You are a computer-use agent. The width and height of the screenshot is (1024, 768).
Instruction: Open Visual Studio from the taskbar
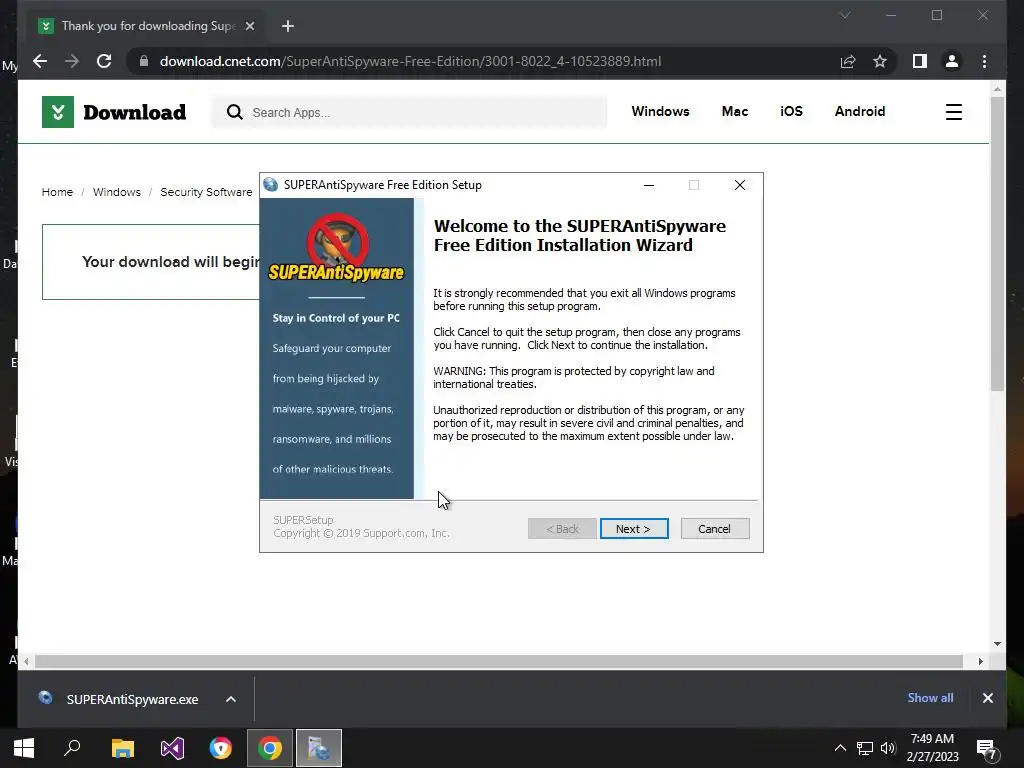pyautogui.click(x=172, y=748)
